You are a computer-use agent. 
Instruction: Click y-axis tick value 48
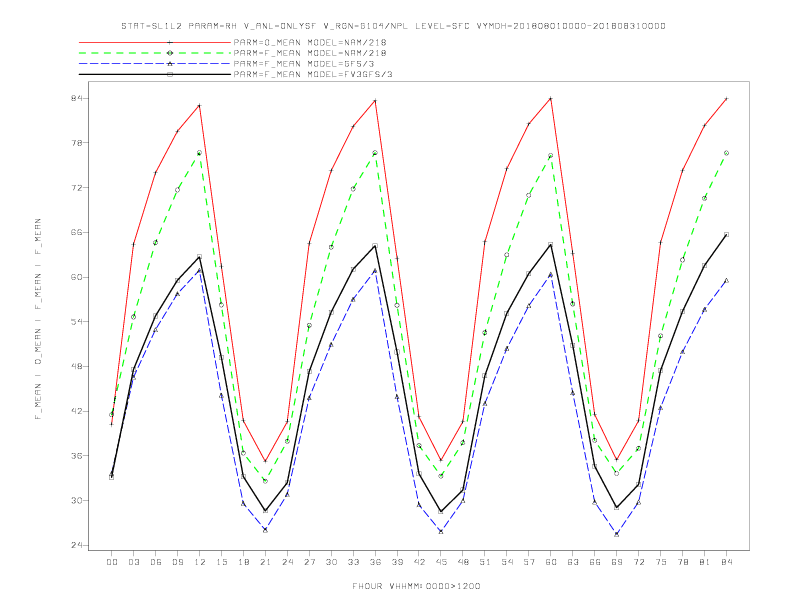[77, 367]
